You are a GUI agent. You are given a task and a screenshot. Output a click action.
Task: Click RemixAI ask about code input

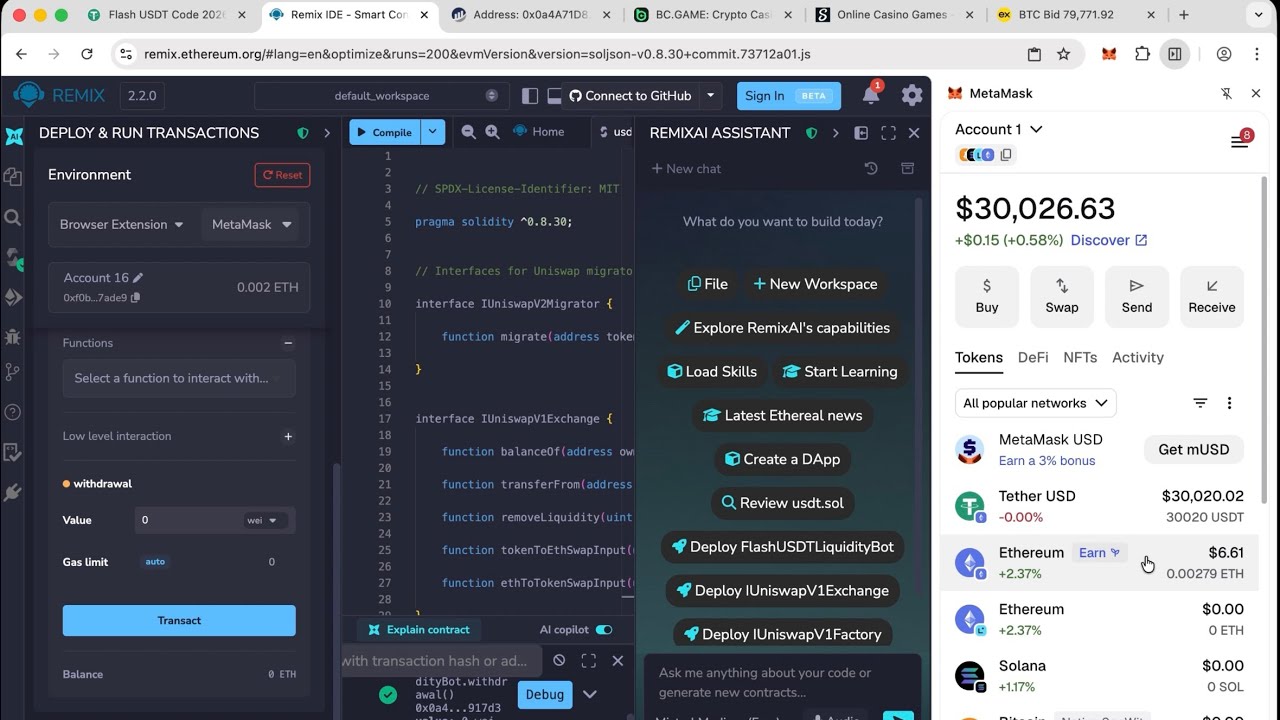[783, 682]
